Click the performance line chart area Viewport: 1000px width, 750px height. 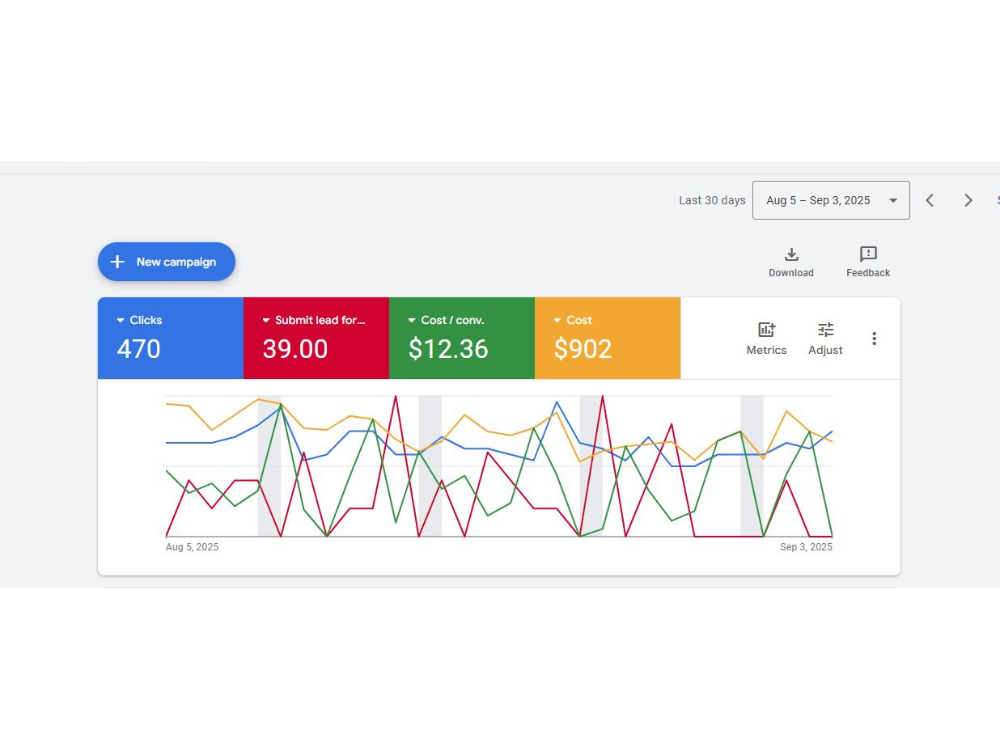click(x=500, y=465)
